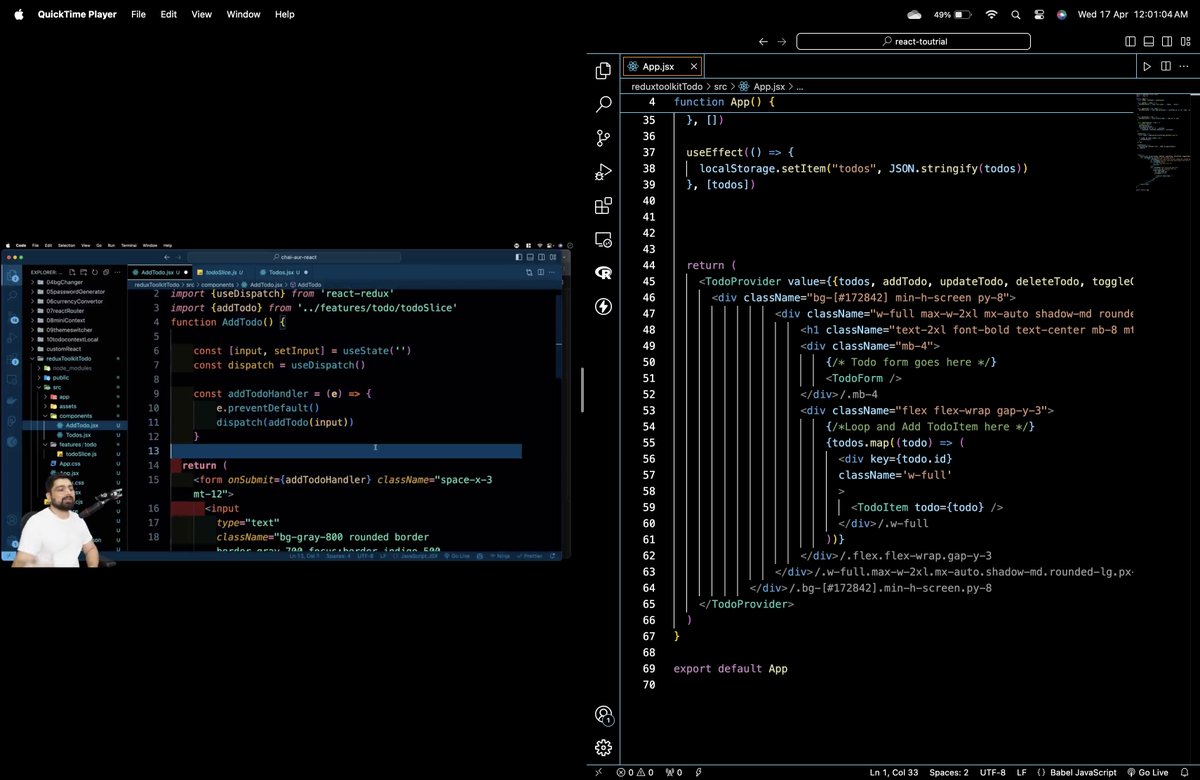Image resolution: width=1200 pixels, height=780 pixels.
Task: Go back with the title bar left arrow
Action: [x=764, y=42]
